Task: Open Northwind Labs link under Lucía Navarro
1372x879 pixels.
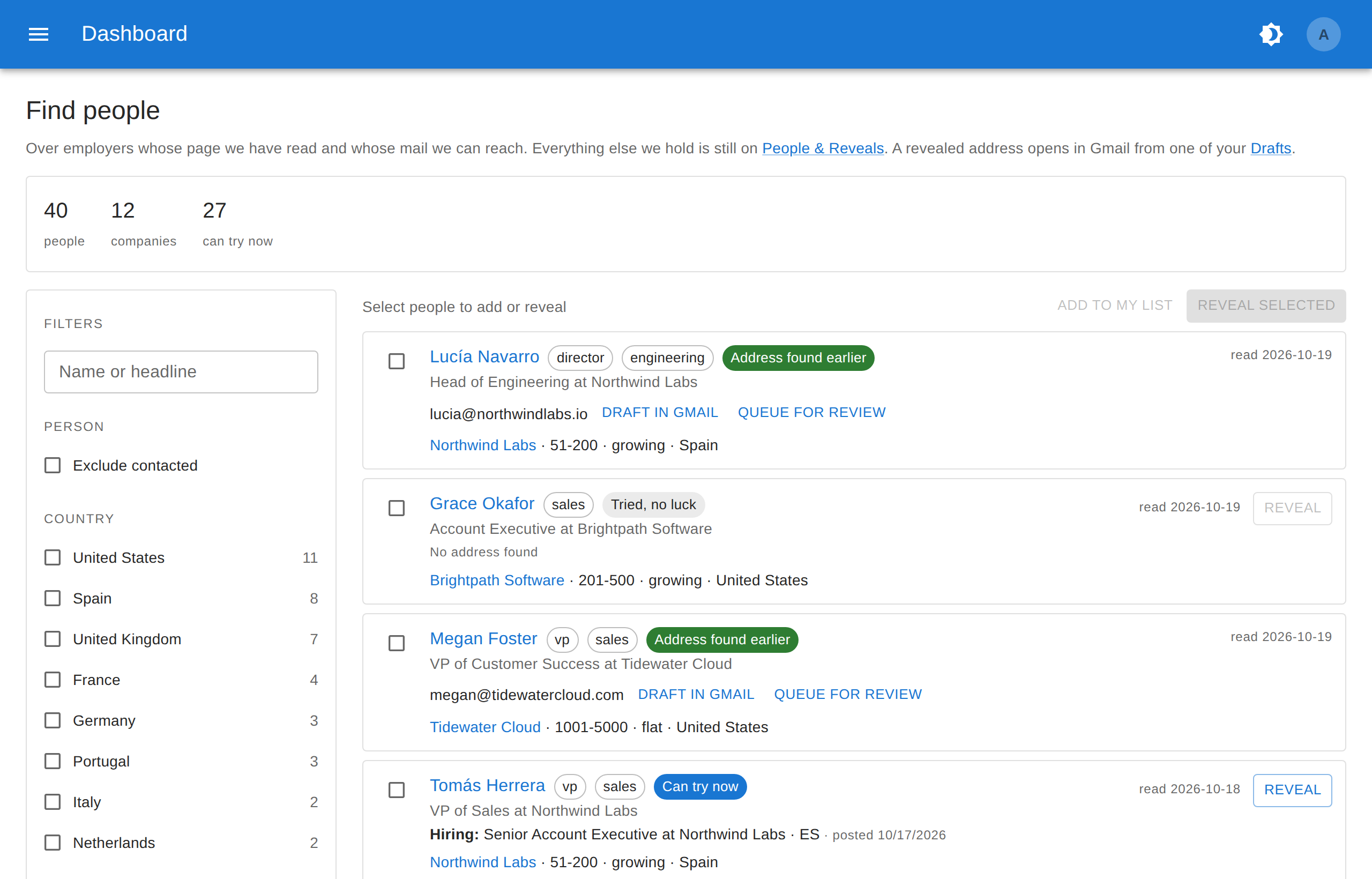Action: click(482, 445)
